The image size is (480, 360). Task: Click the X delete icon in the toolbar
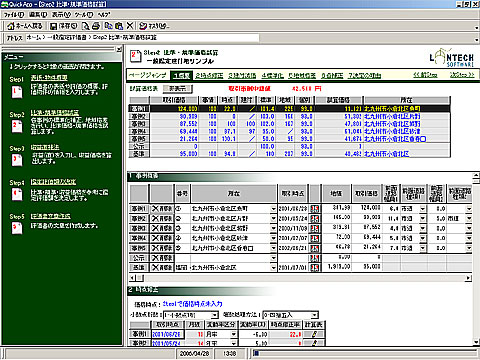(130, 26)
